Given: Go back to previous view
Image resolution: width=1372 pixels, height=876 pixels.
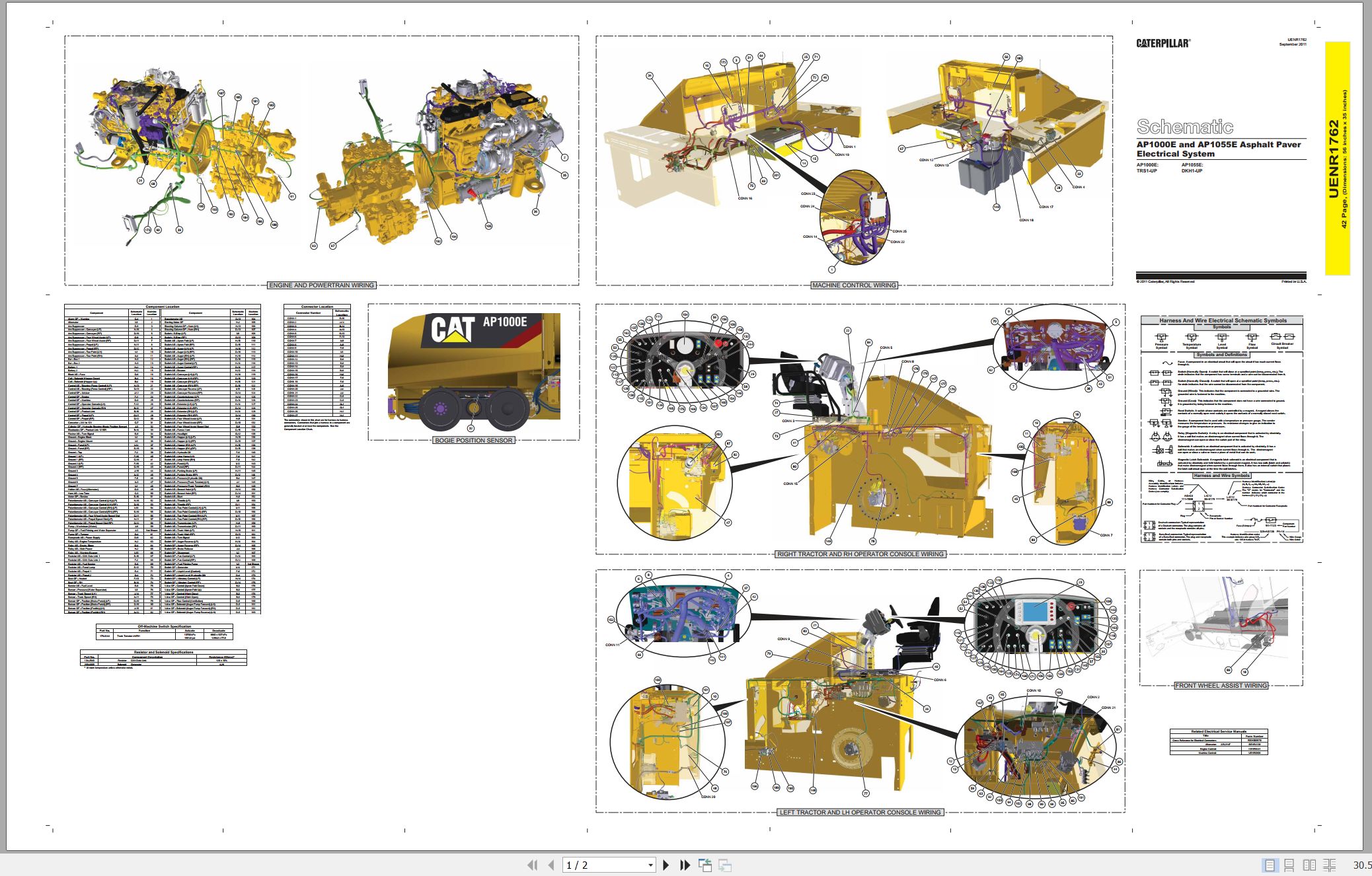Looking at the screenshot, I should (705, 865).
